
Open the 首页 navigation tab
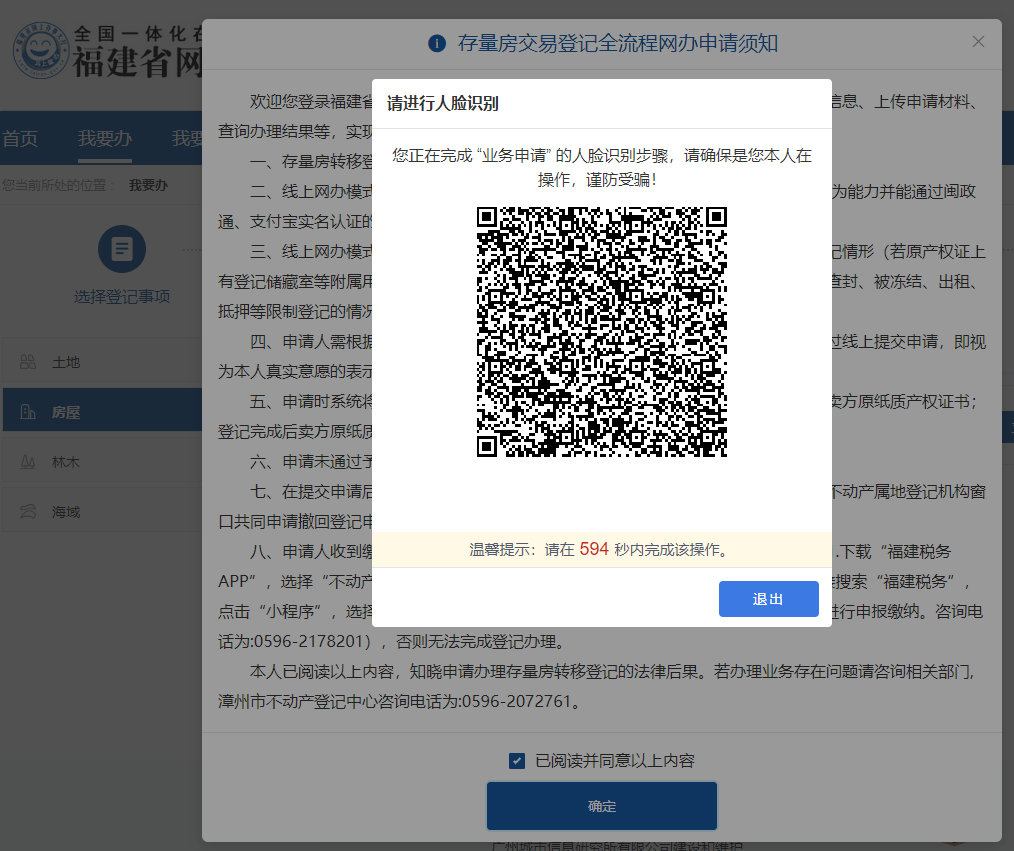pyautogui.click(x=20, y=138)
